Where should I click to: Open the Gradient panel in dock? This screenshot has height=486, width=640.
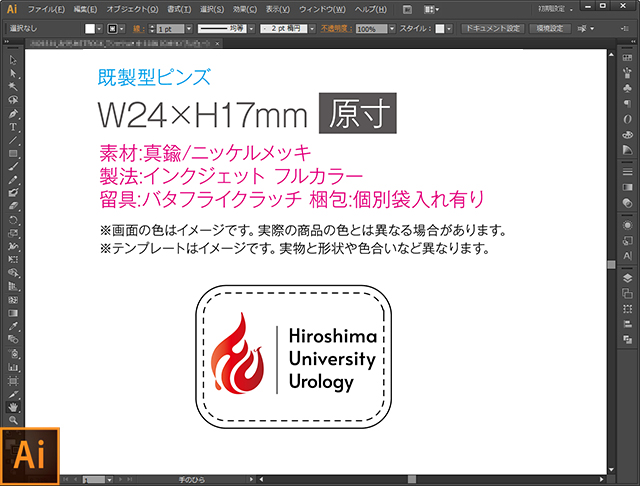(x=627, y=187)
